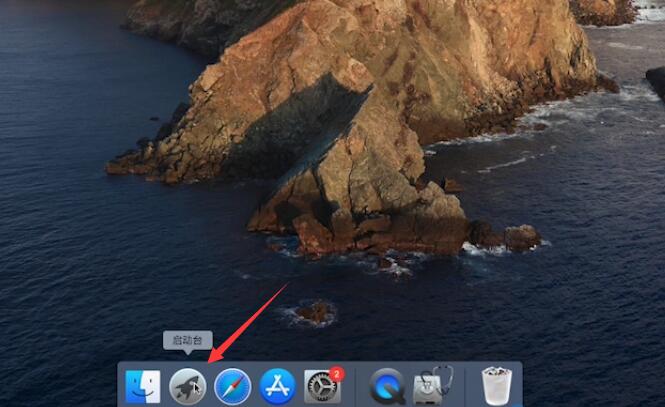The width and height of the screenshot is (665, 407).
Task: Click the stethoscope on Disk Utility icon
Action: [x=442, y=375]
